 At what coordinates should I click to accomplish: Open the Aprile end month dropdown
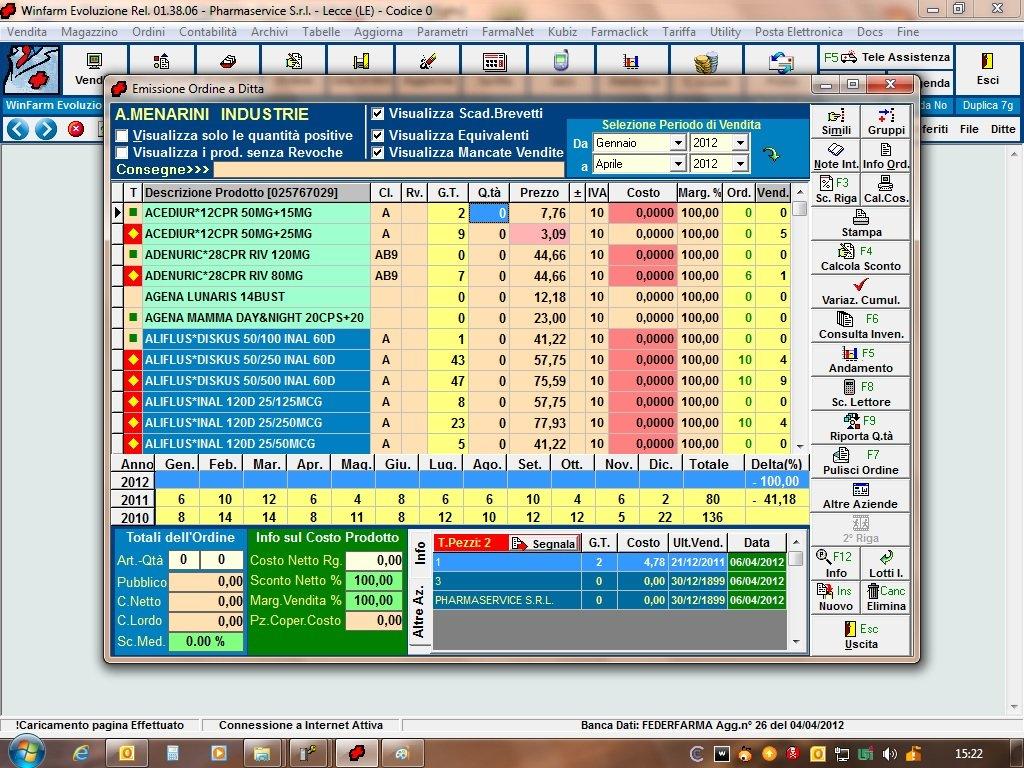click(x=677, y=164)
